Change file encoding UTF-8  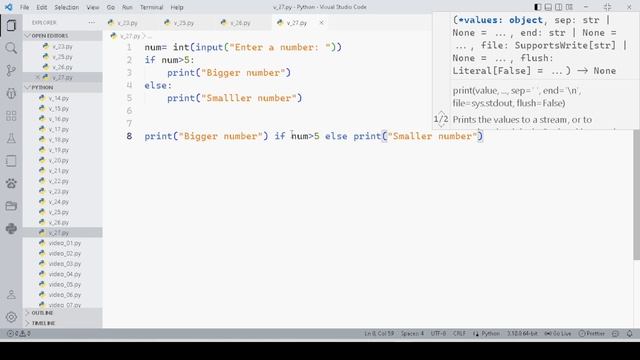[438, 333]
